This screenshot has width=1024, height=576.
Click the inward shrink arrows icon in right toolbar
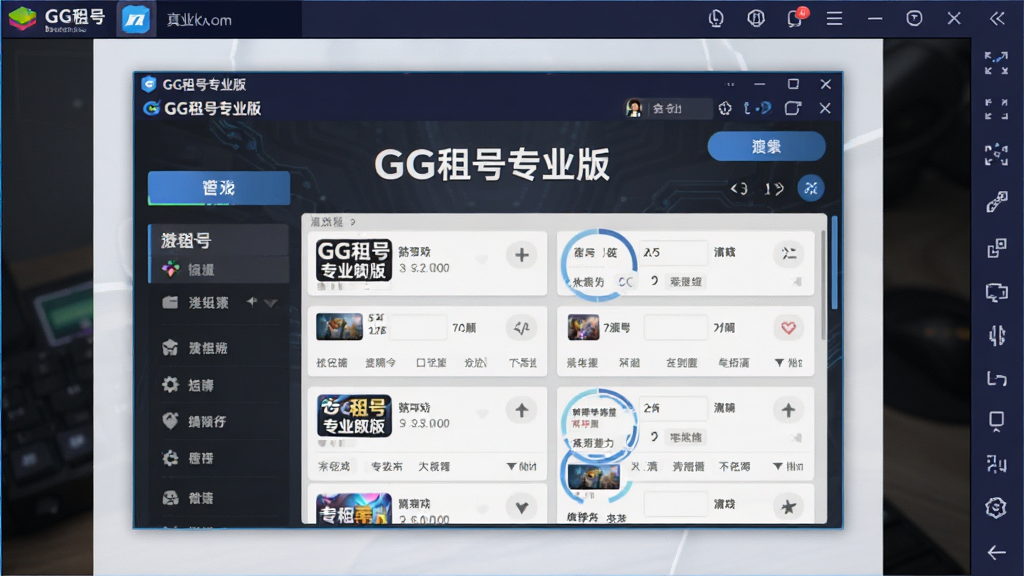coord(996,109)
